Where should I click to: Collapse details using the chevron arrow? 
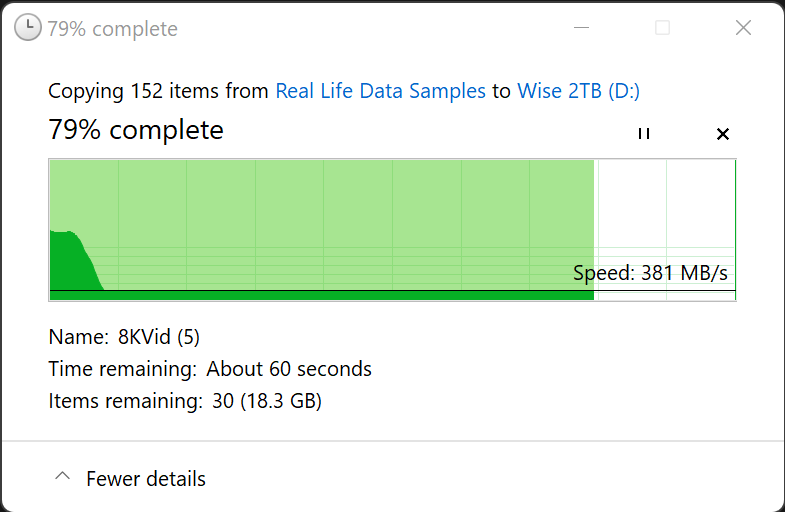[62, 478]
